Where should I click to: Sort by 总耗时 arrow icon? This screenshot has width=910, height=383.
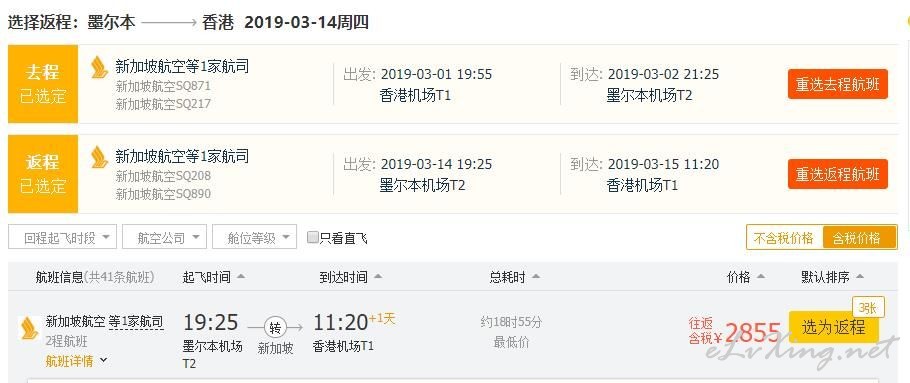[535, 277]
